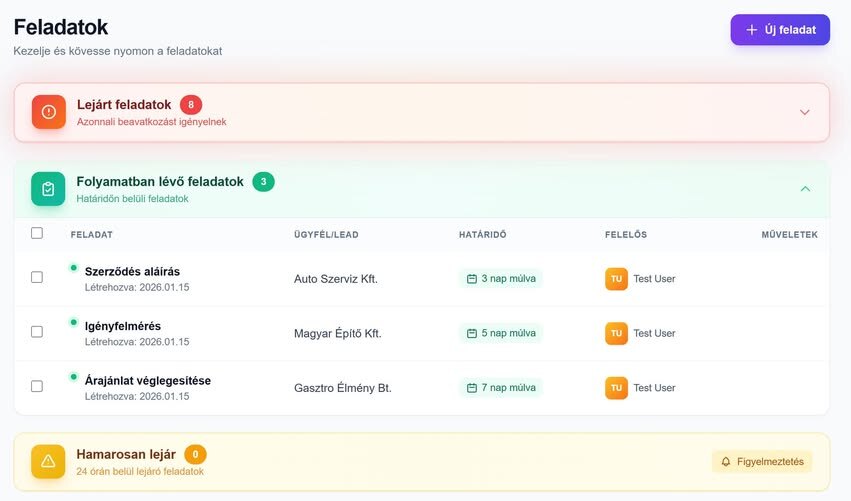Click the green status dot beside Szerződés aláírás
The height and width of the screenshot is (501, 851).
pos(73,268)
